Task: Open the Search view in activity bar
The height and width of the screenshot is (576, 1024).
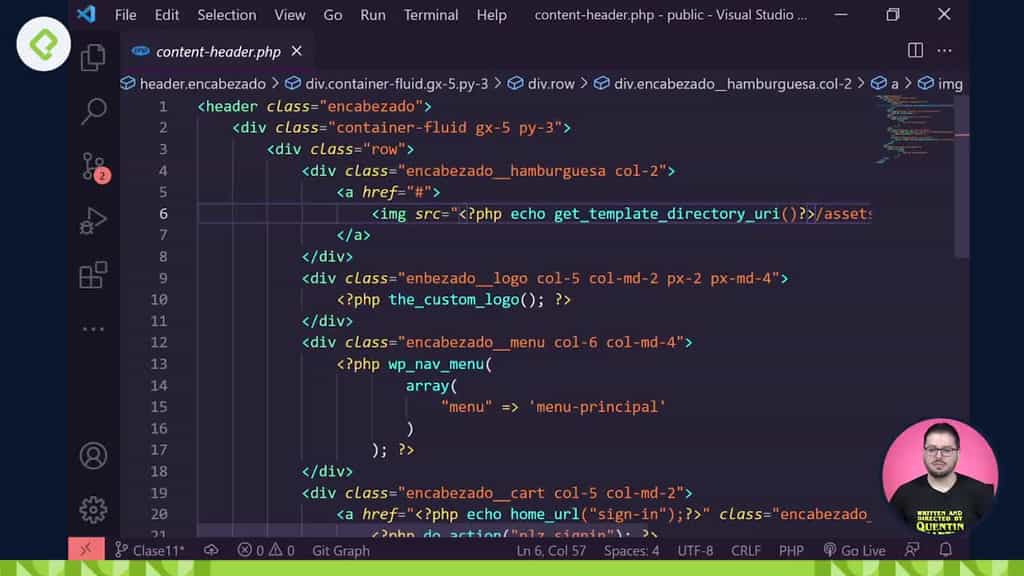Action: [93, 111]
